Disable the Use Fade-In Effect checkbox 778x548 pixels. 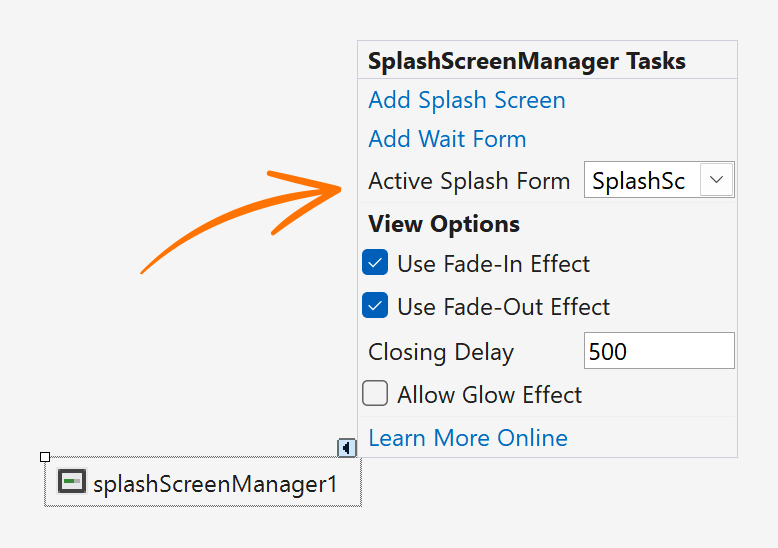[x=375, y=264]
